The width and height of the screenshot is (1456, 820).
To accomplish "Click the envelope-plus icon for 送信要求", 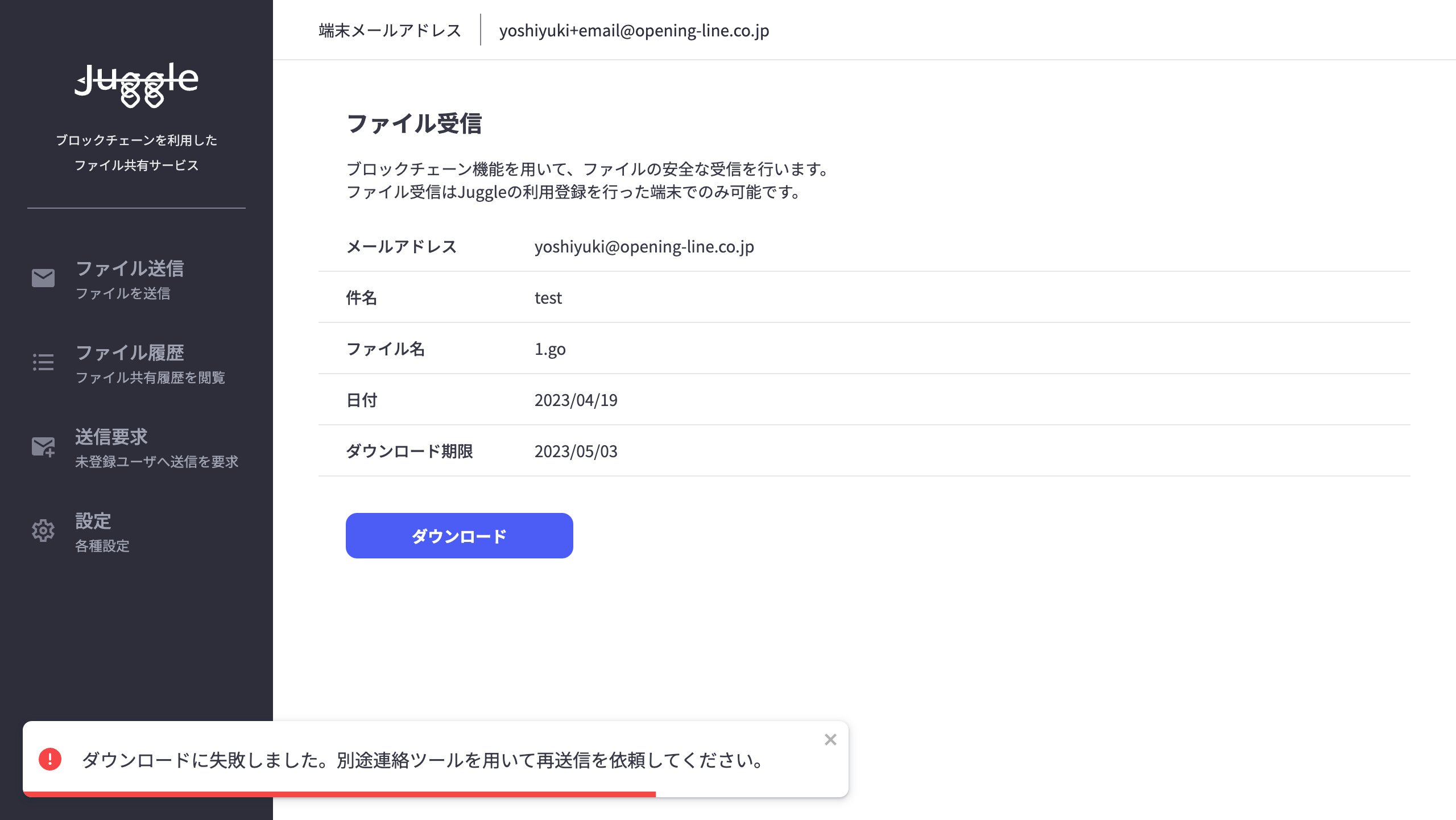I will pos(43,447).
